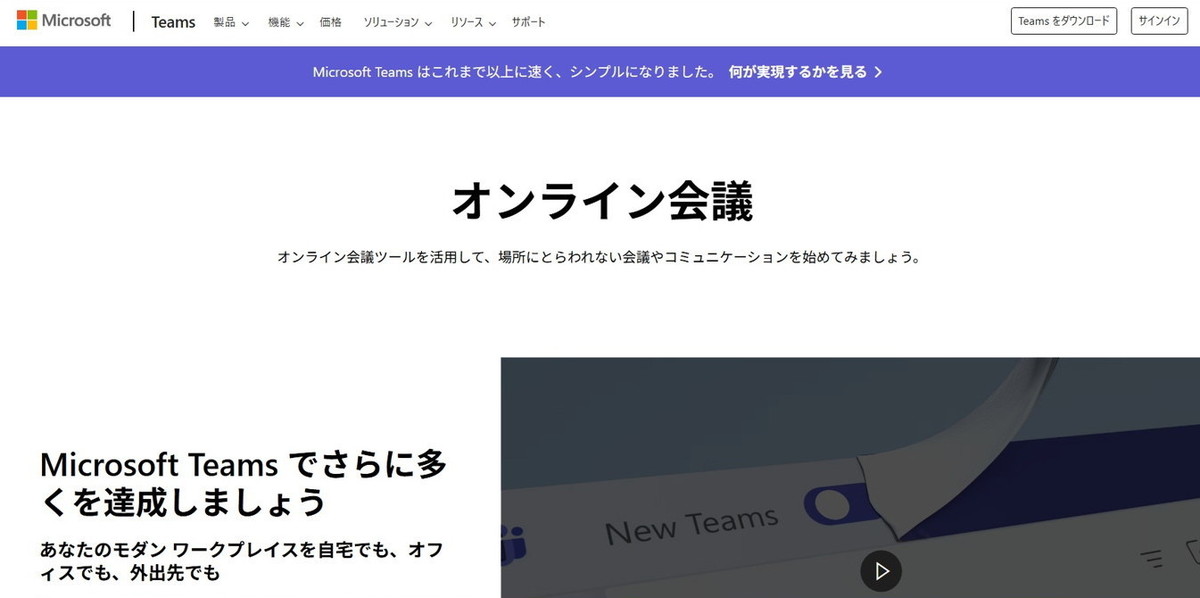Click the Microsoft Teams でさらに多くを達成しましょう heading
The height and width of the screenshot is (598, 1200).
pyautogui.click(x=243, y=483)
